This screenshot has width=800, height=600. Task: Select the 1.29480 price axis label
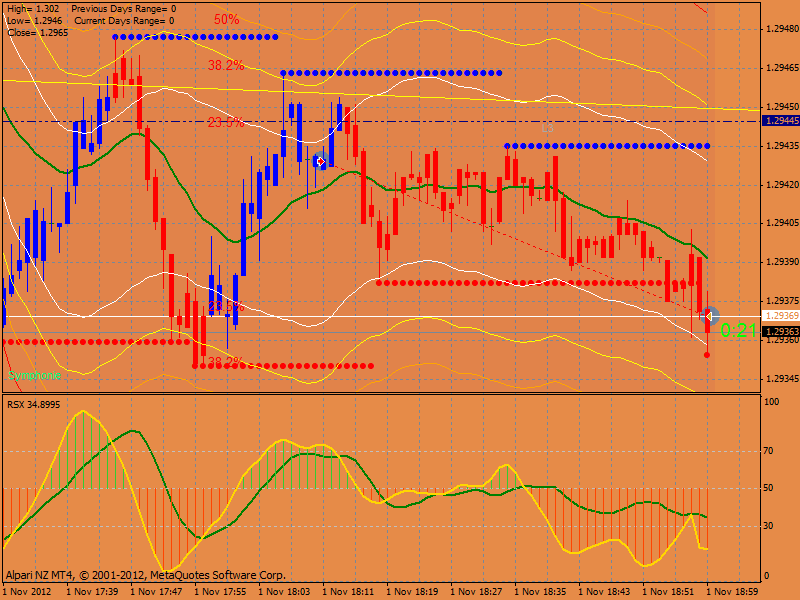[782, 29]
